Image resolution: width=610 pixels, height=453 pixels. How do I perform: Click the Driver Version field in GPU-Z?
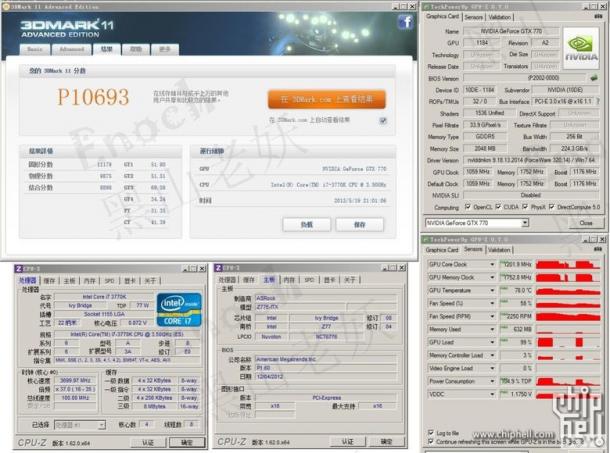click(x=531, y=160)
